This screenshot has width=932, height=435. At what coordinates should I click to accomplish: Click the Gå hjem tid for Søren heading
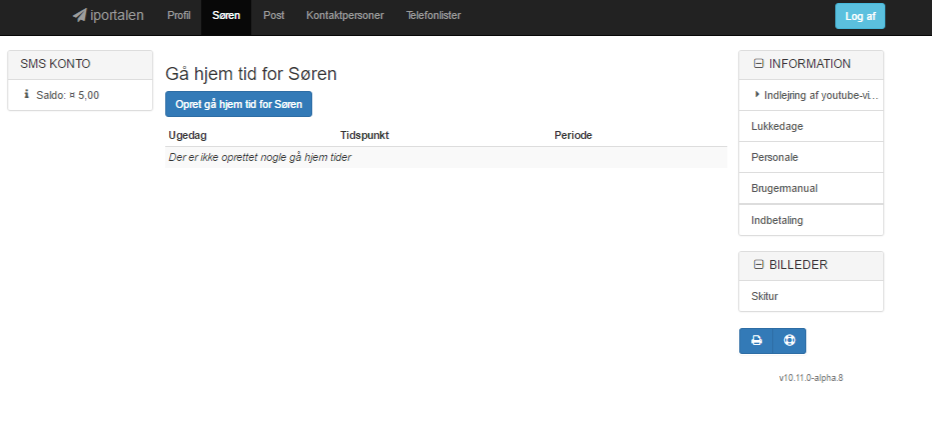click(251, 74)
